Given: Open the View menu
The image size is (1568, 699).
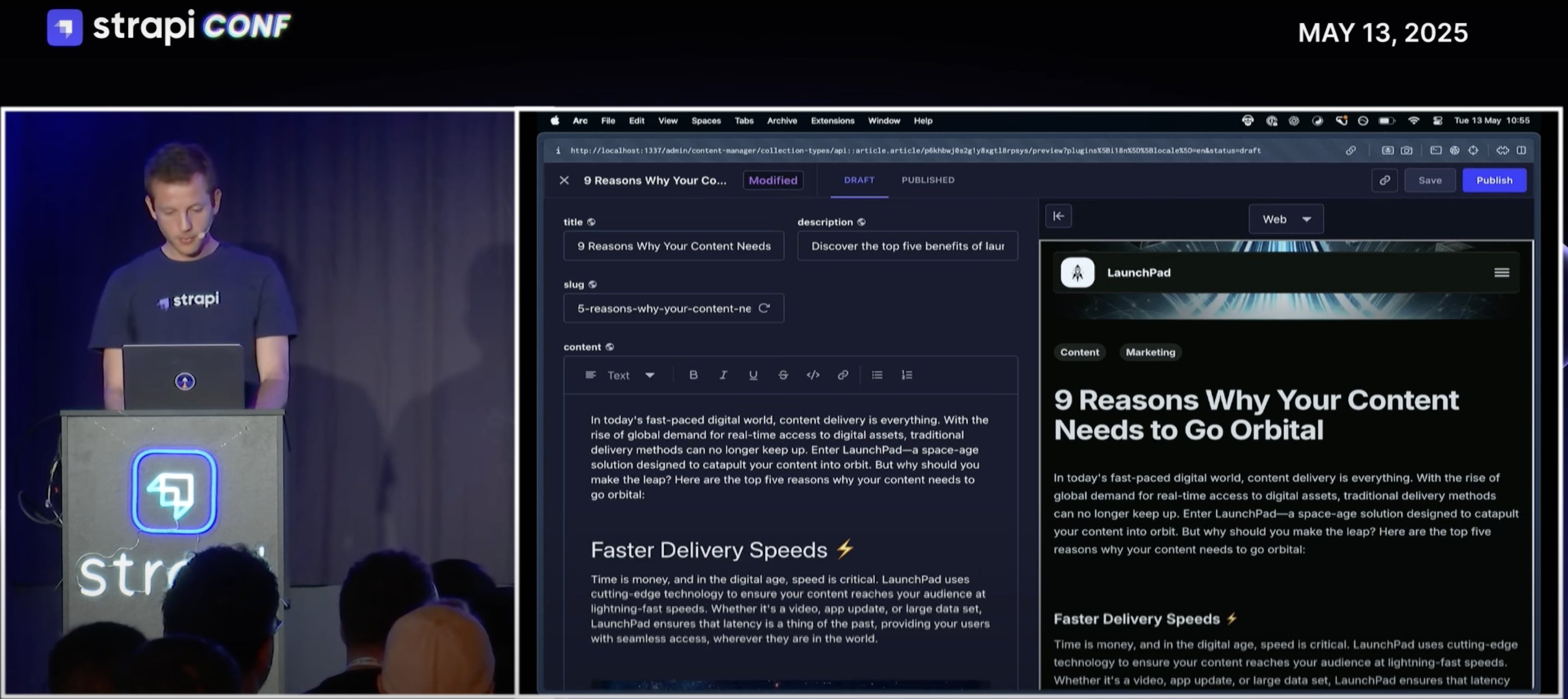Looking at the screenshot, I should 667,120.
